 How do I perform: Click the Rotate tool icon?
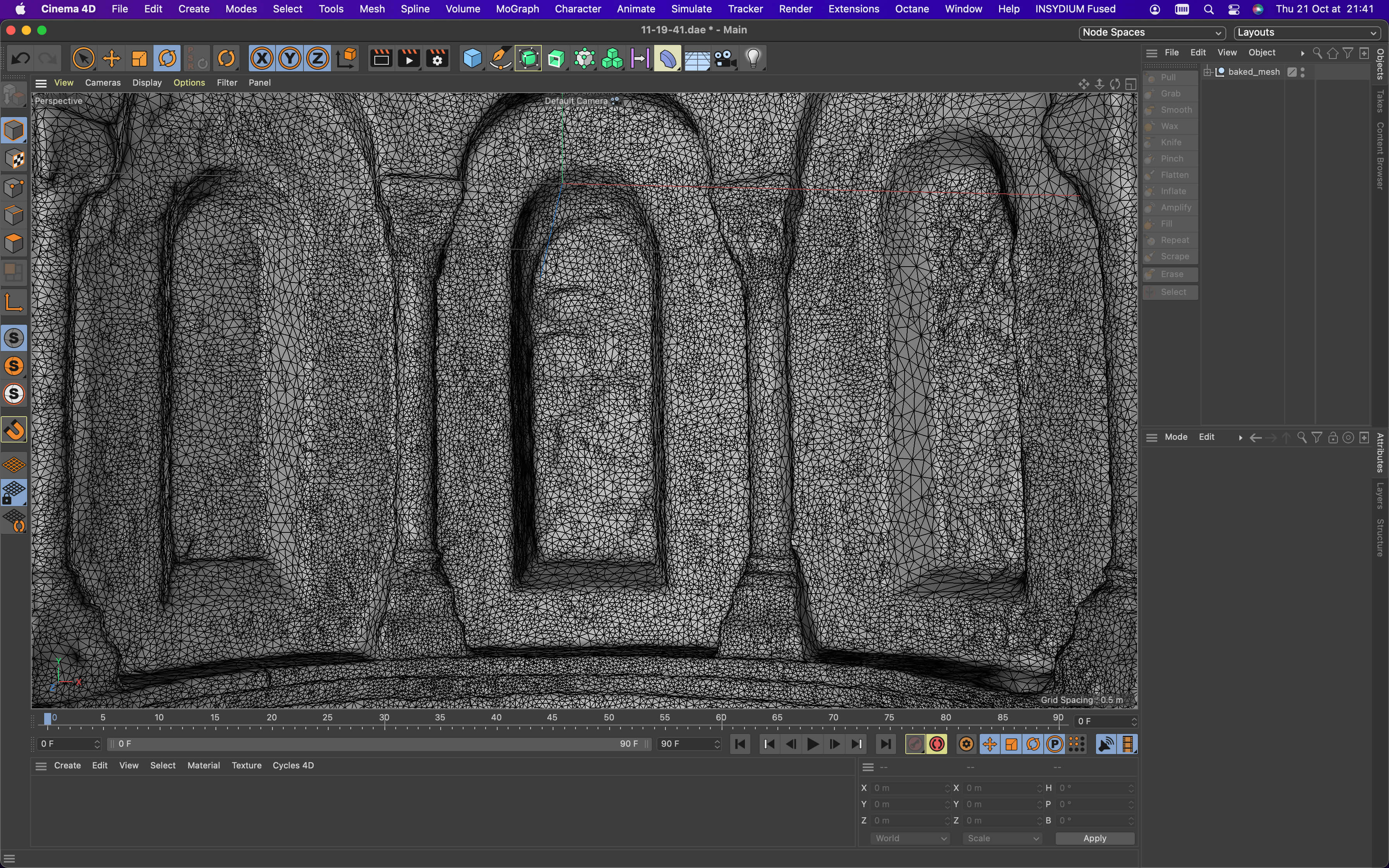[x=167, y=59]
